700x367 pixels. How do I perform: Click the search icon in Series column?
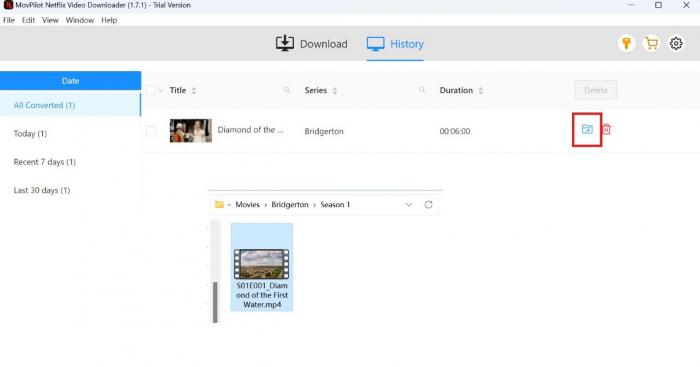tap(422, 90)
